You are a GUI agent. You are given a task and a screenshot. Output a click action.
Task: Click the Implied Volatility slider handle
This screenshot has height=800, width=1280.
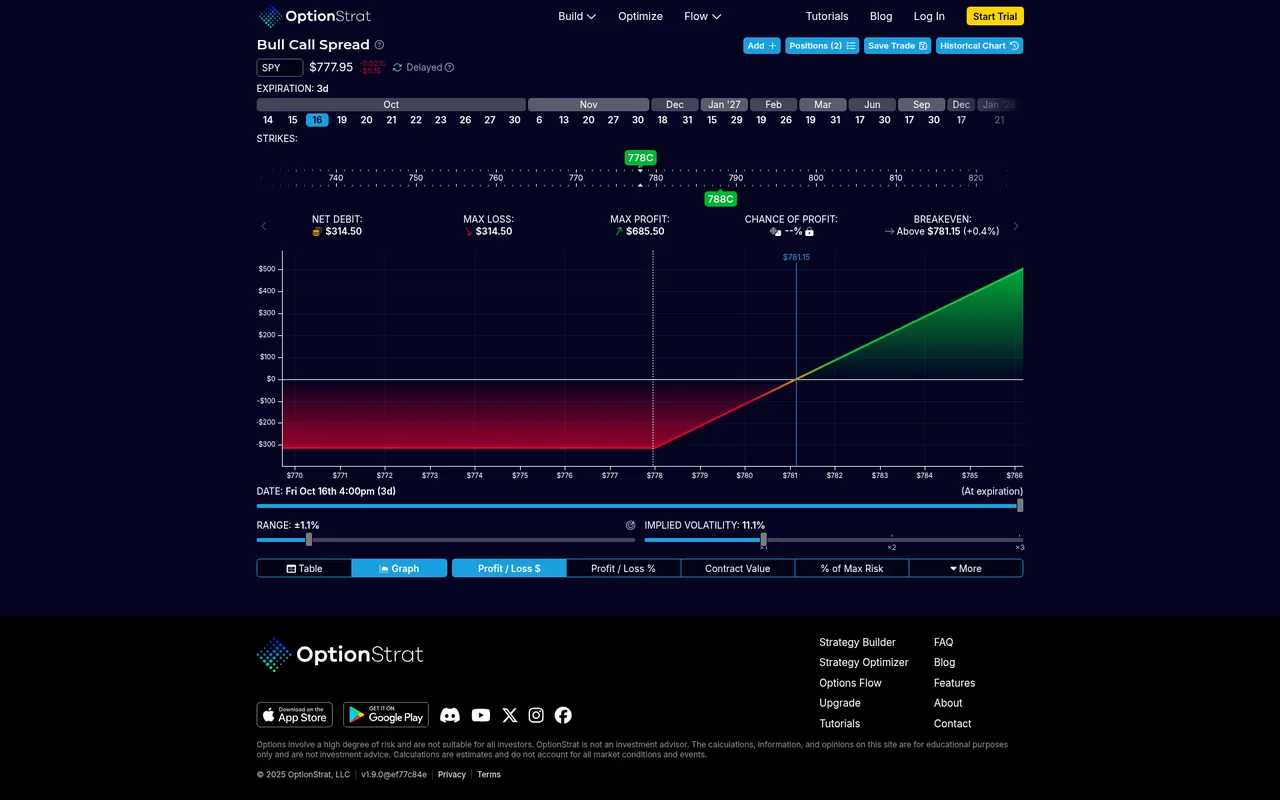click(763, 540)
